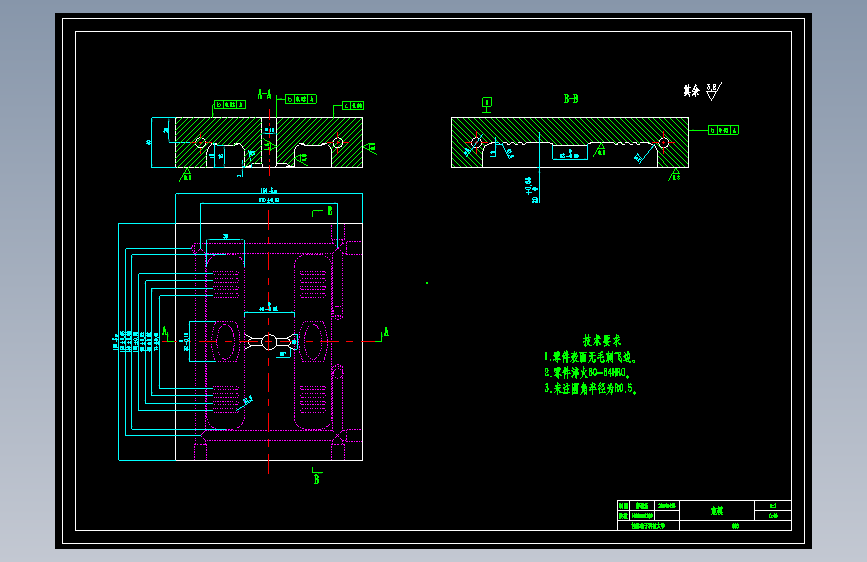
Task: Click technical requirement line 3 about R0.5 fillets
Action: [x=591, y=389]
